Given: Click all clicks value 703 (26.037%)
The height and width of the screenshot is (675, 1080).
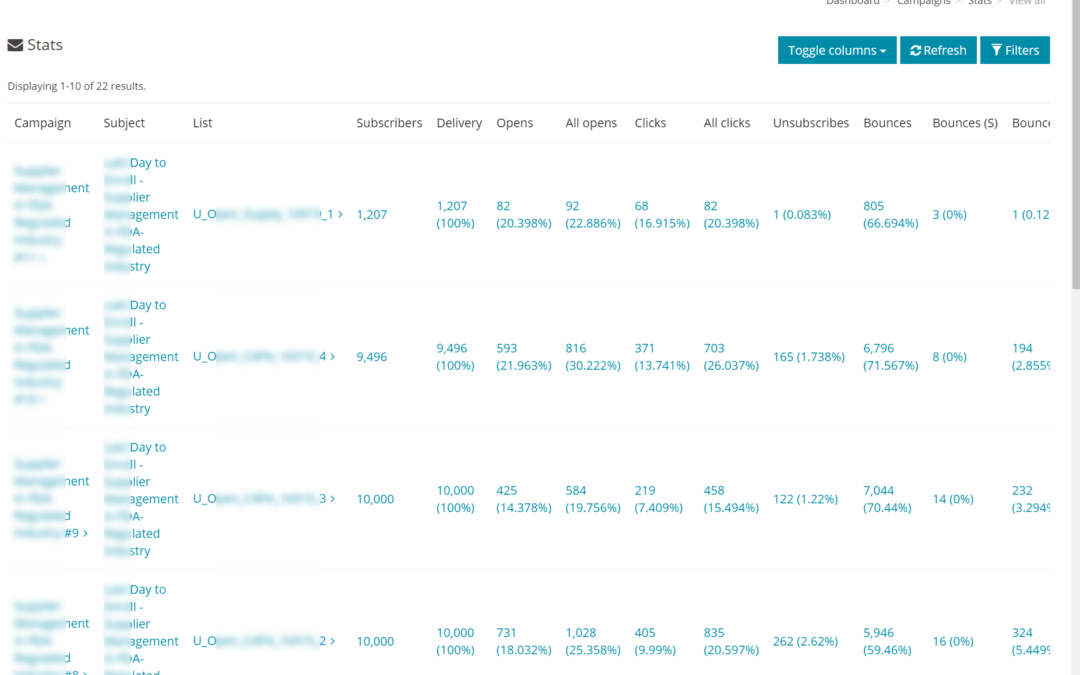Looking at the screenshot, I should click(x=731, y=357).
